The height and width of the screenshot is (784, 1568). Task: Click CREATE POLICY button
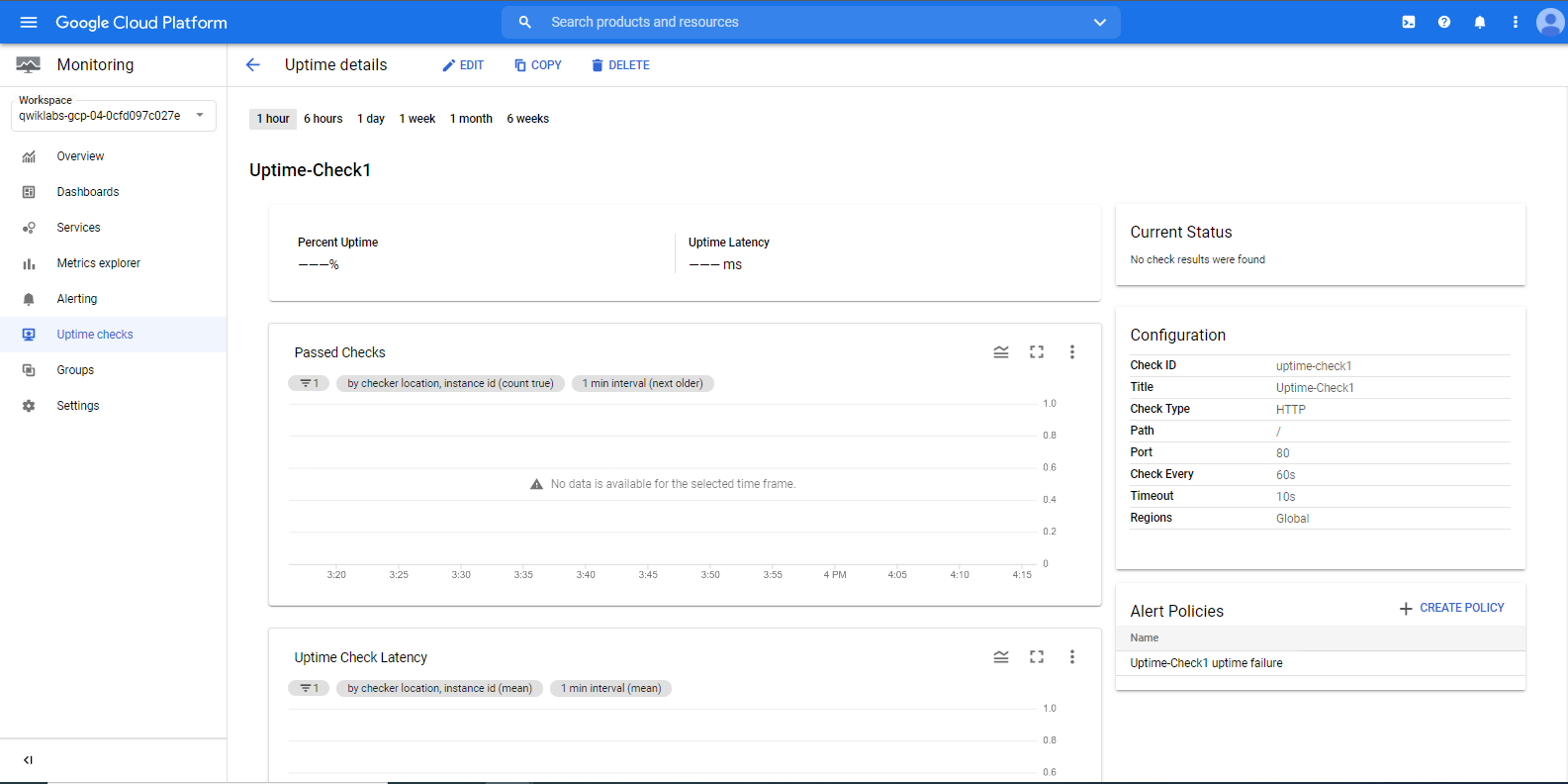pyautogui.click(x=1451, y=608)
